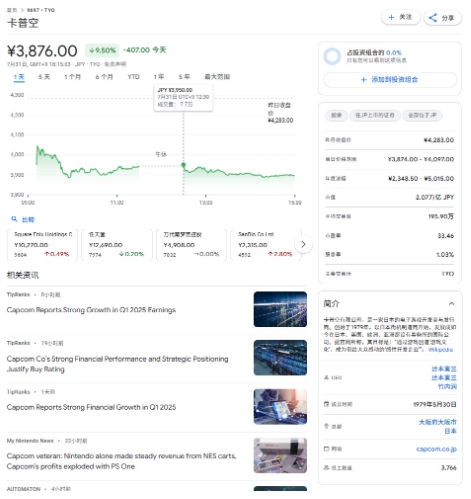This screenshot has height=499, width=471.
Task: Click the employee count 3,766
Action: click(448, 468)
